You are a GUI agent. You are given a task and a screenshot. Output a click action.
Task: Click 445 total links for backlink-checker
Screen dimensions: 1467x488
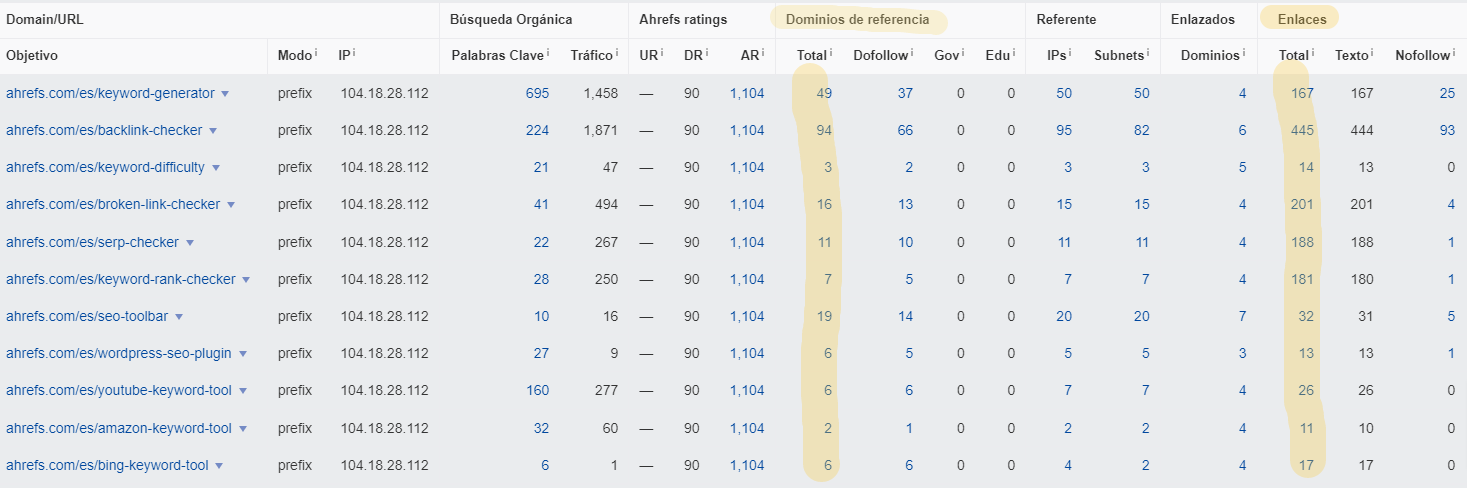(x=1302, y=130)
